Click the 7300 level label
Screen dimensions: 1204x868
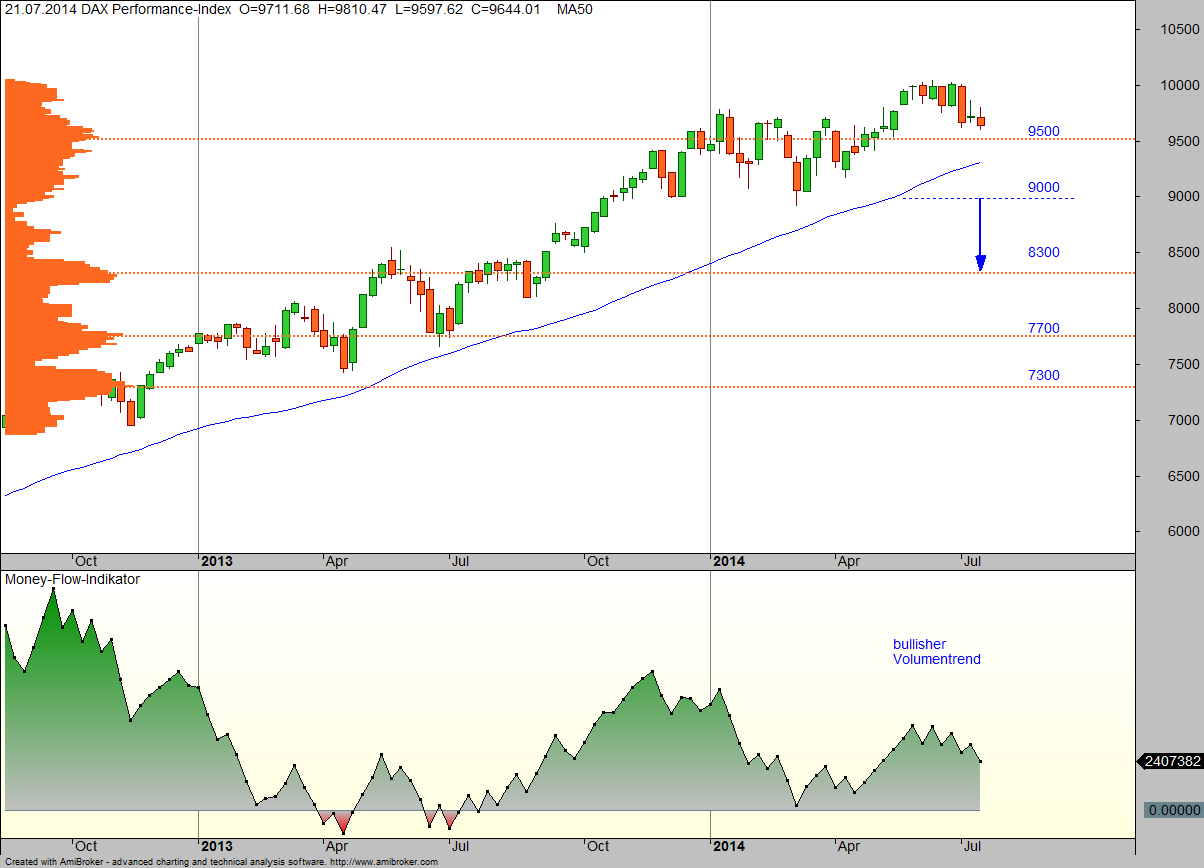pos(1044,375)
